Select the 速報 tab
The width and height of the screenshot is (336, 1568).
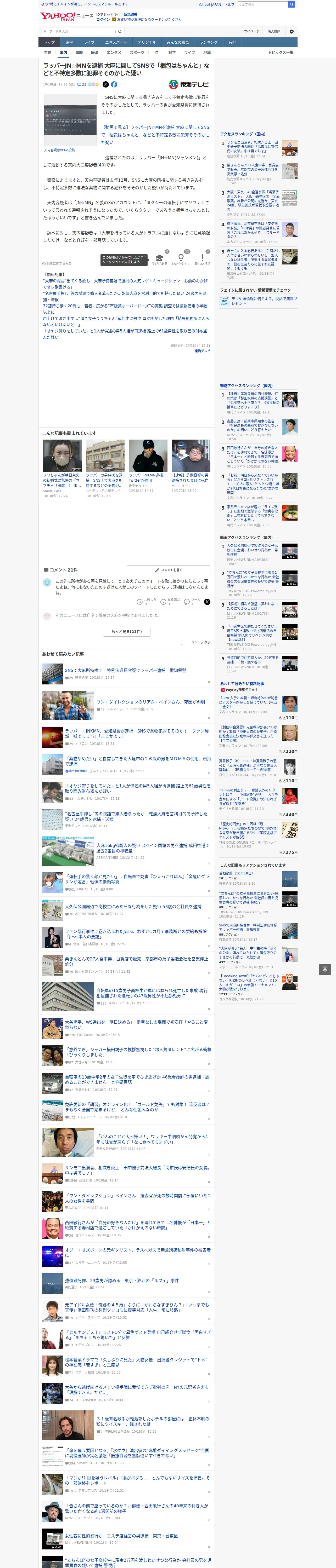pyautogui.click(x=69, y=43)
